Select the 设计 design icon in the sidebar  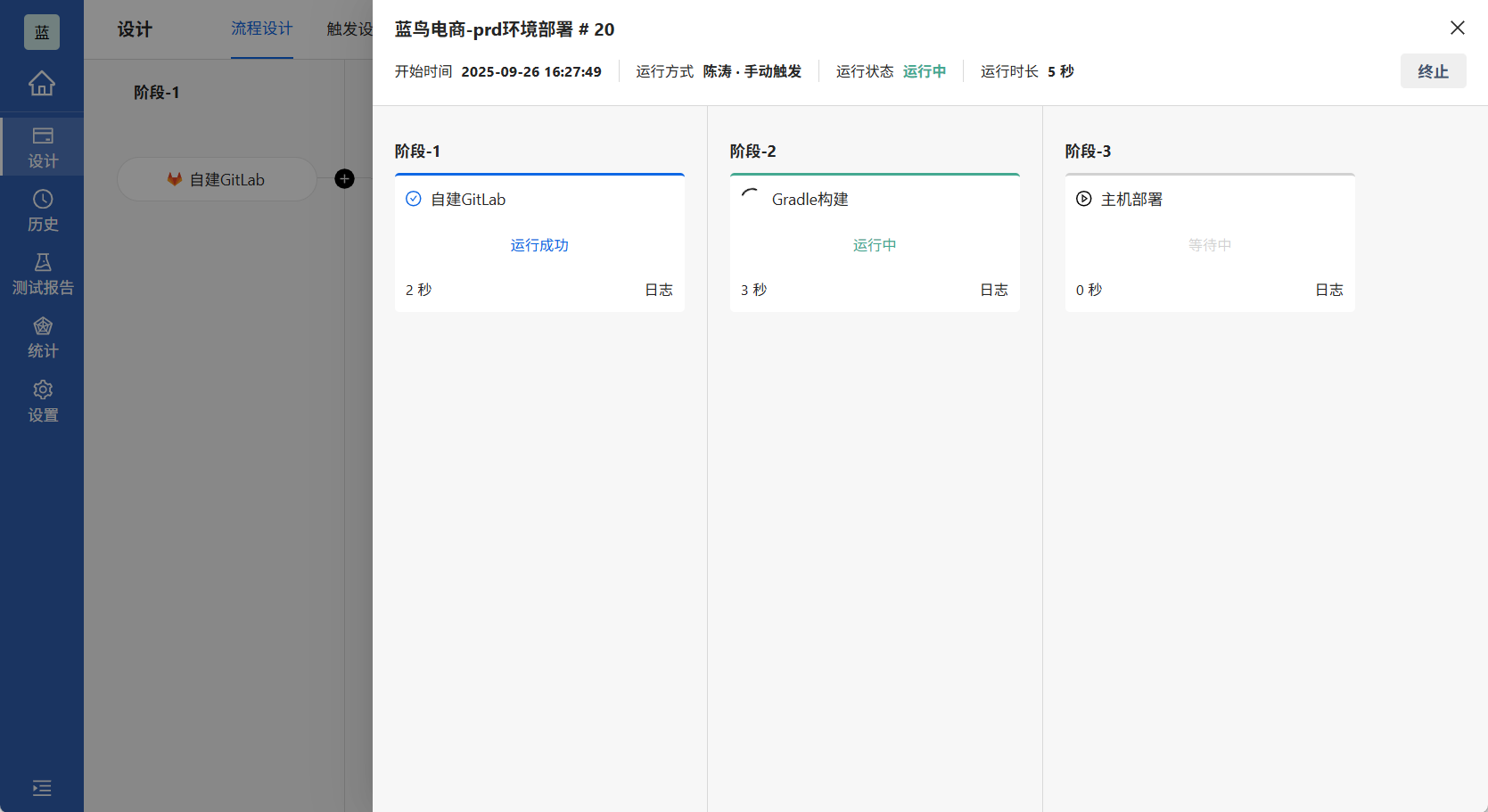tap(42, 145)
